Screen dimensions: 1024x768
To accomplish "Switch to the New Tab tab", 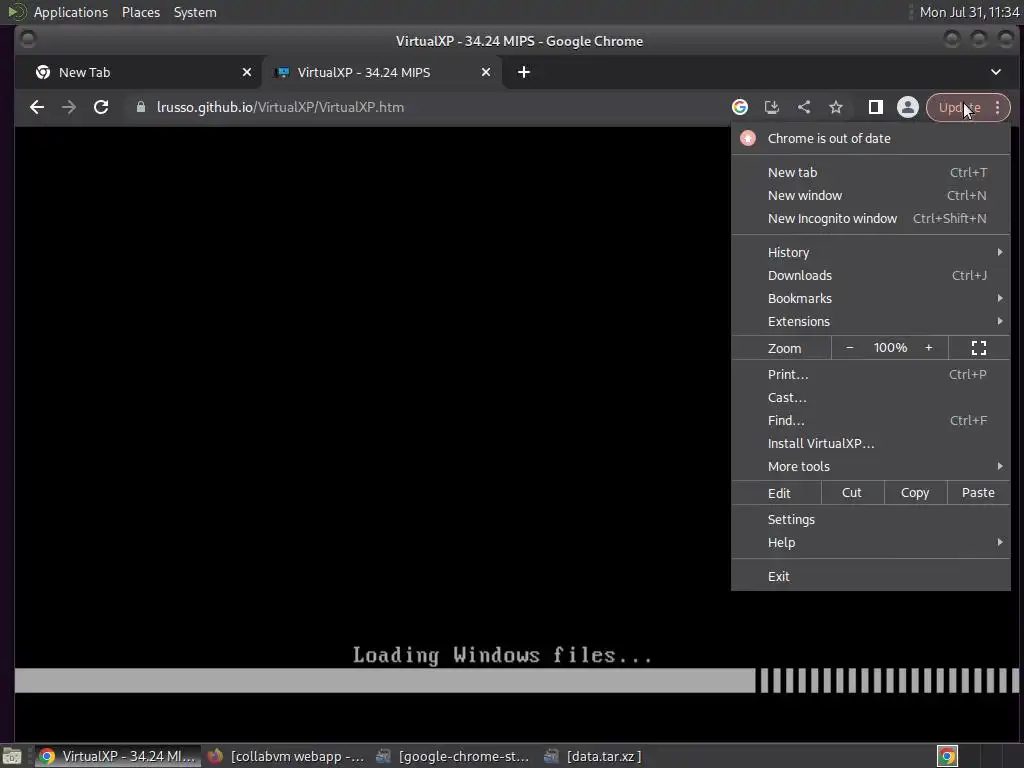I will [x=140, y=72].
